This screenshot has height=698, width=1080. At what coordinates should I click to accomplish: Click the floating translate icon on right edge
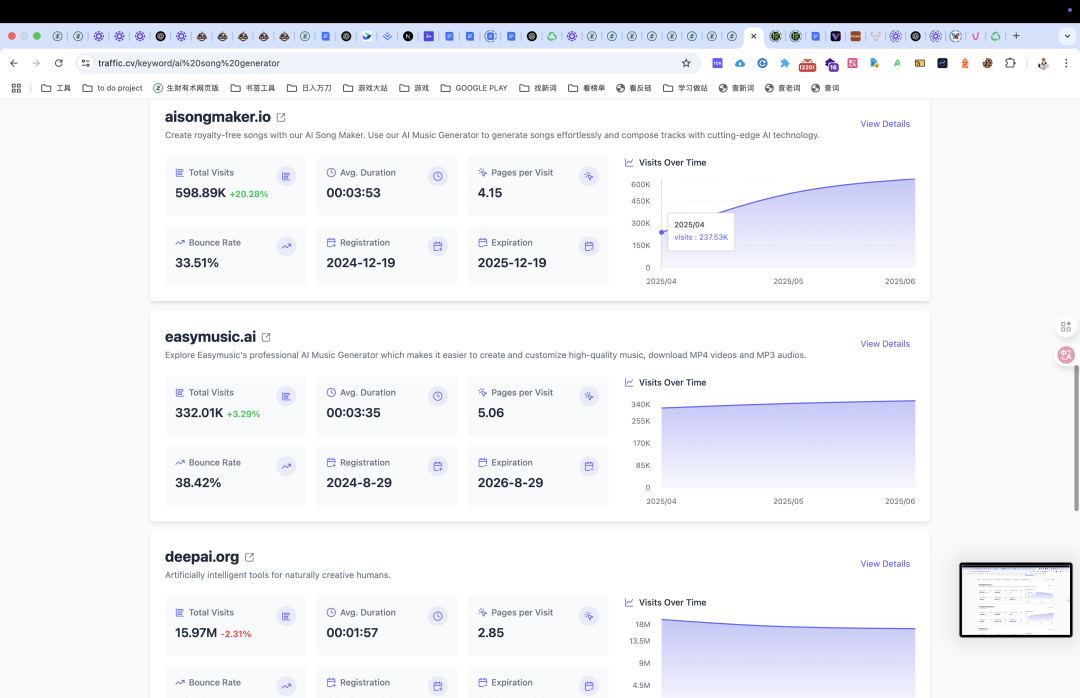[x=1066, y=355]
